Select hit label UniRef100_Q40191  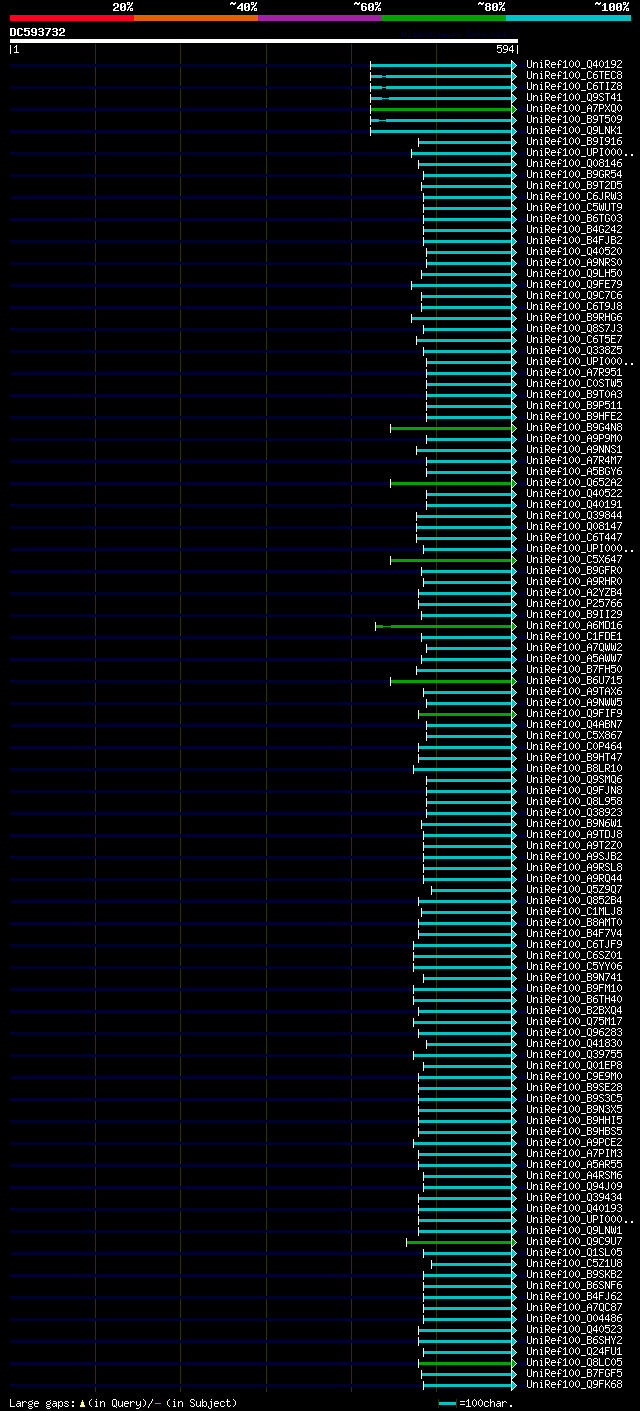pos(574,504)
